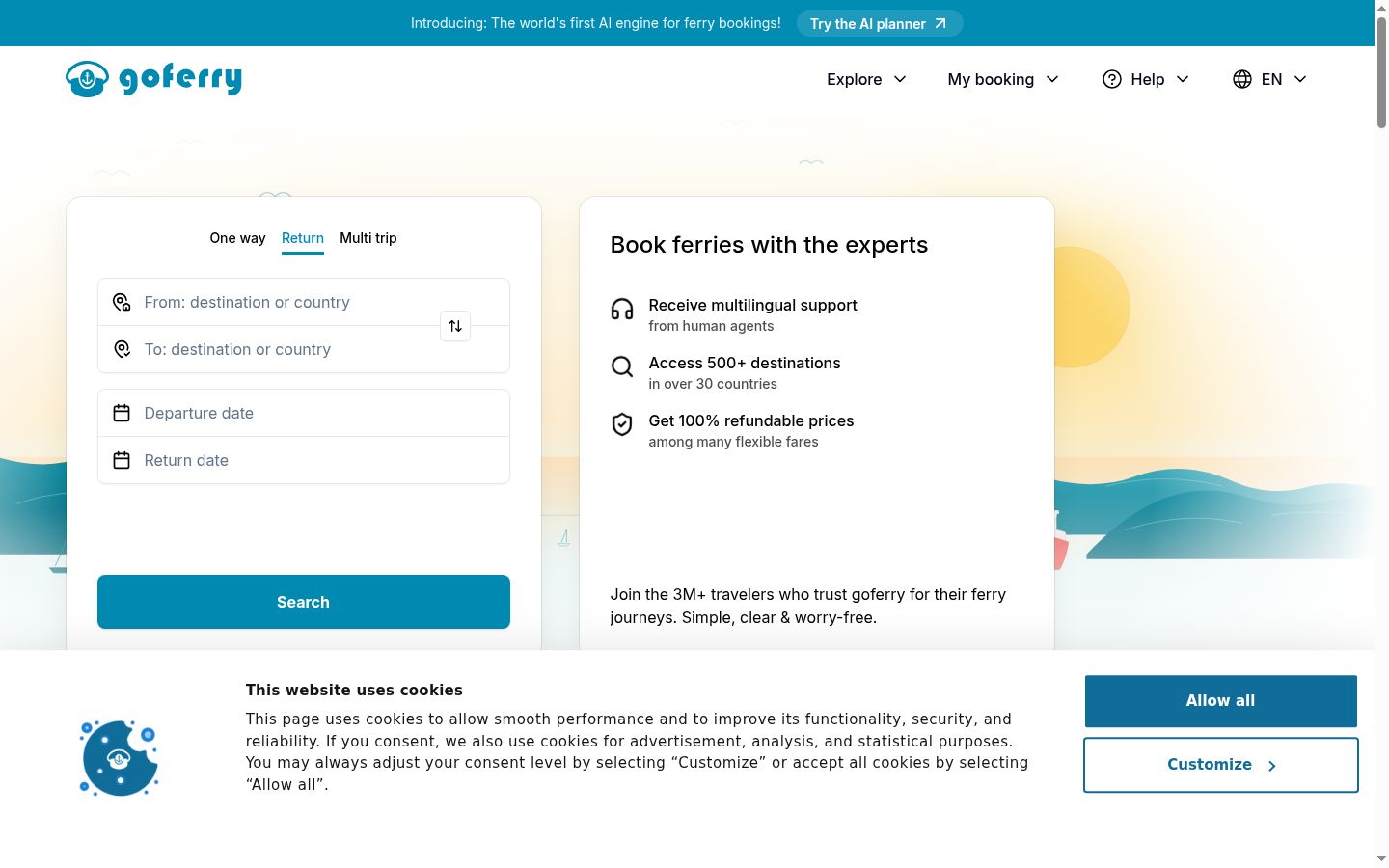This screenshot has width=1389, height=868.
Task: Switch to the Multi trip tab
Action: [x=368, y=238]
